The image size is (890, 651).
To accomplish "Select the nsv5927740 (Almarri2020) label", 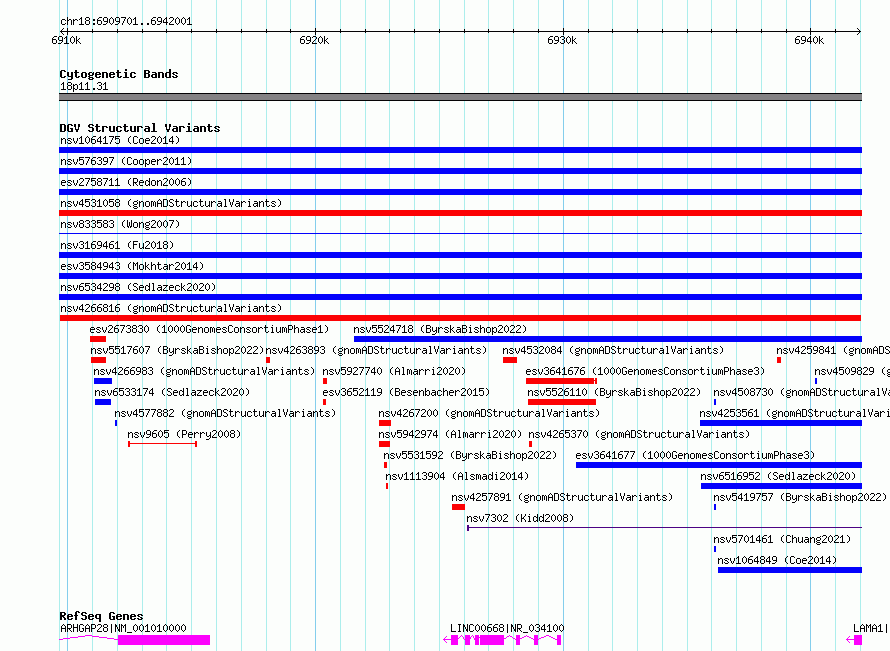I will [394, 371].
